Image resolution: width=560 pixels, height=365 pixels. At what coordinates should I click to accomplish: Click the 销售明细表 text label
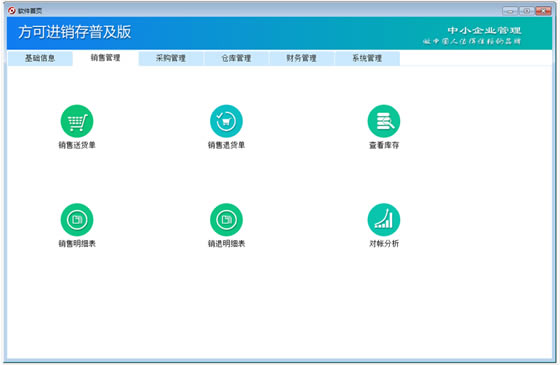coord(77,244)
